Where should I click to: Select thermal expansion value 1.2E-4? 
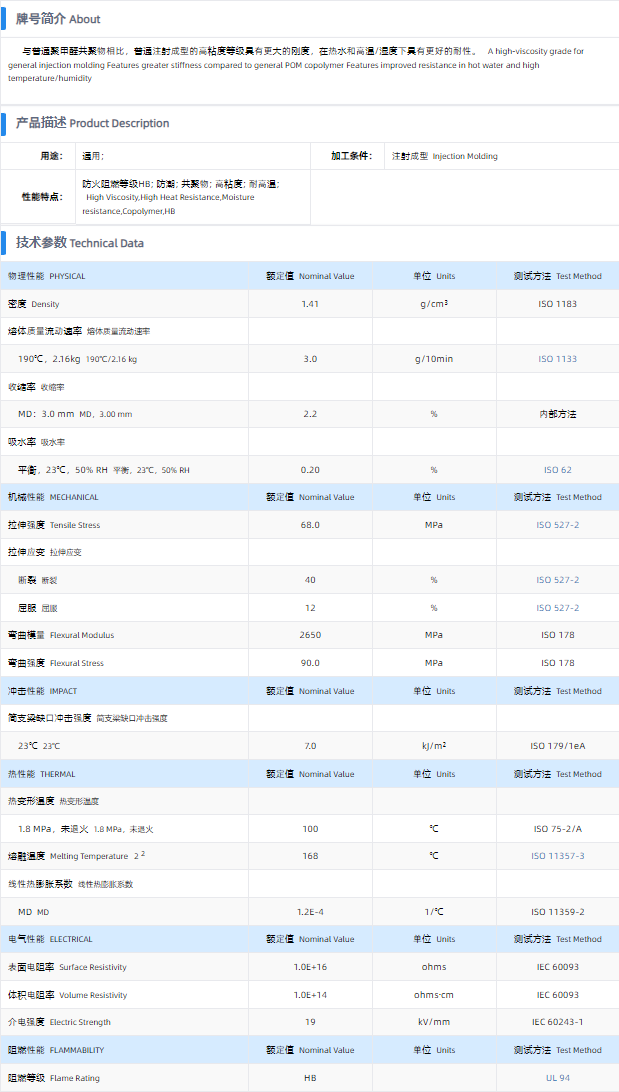[310, 912]
